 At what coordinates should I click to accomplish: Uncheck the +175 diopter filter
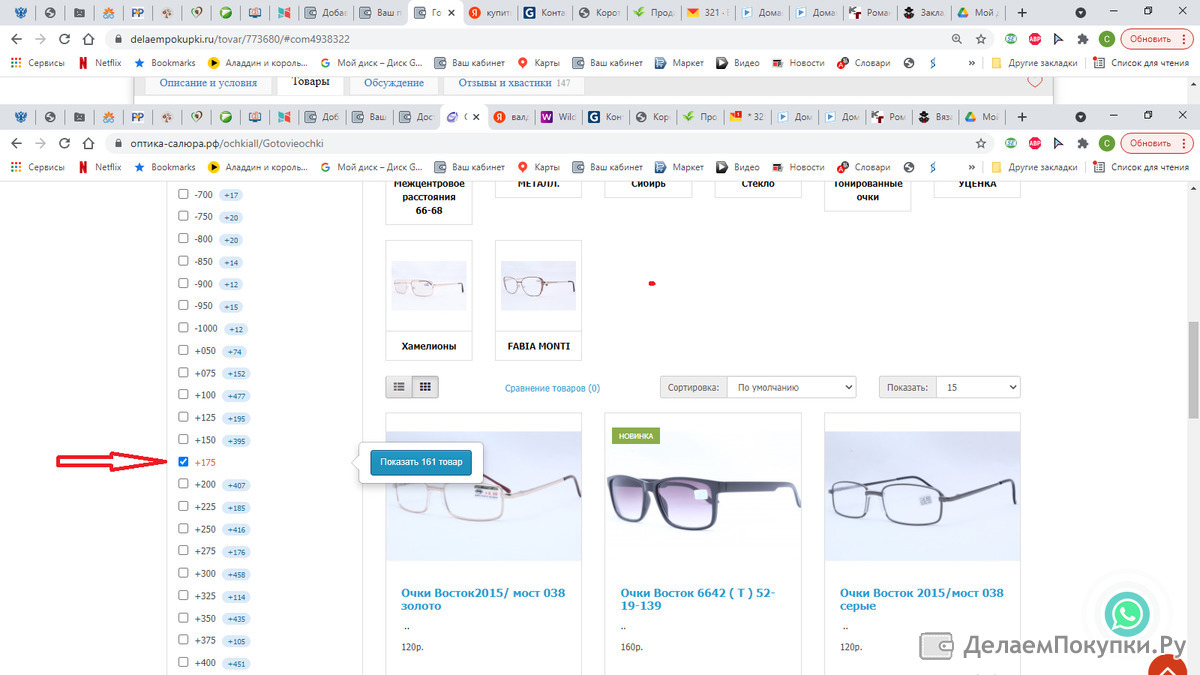pos(183,462)
